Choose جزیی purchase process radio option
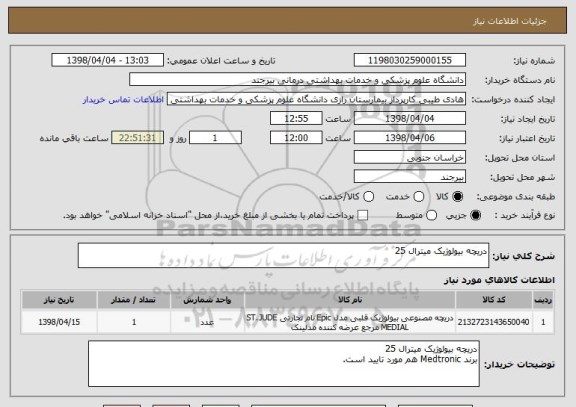The width and height of the screenshot is (576, 407). pos(475,216)
